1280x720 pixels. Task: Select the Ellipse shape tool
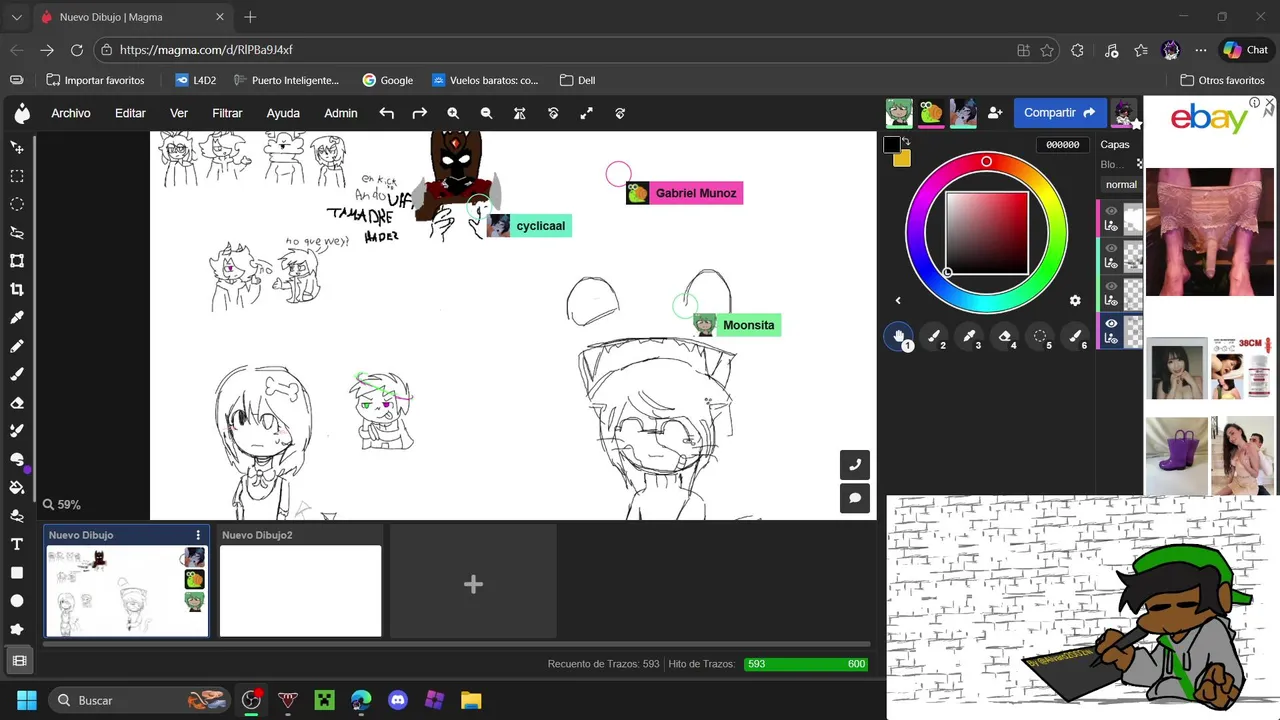(17, 601)
